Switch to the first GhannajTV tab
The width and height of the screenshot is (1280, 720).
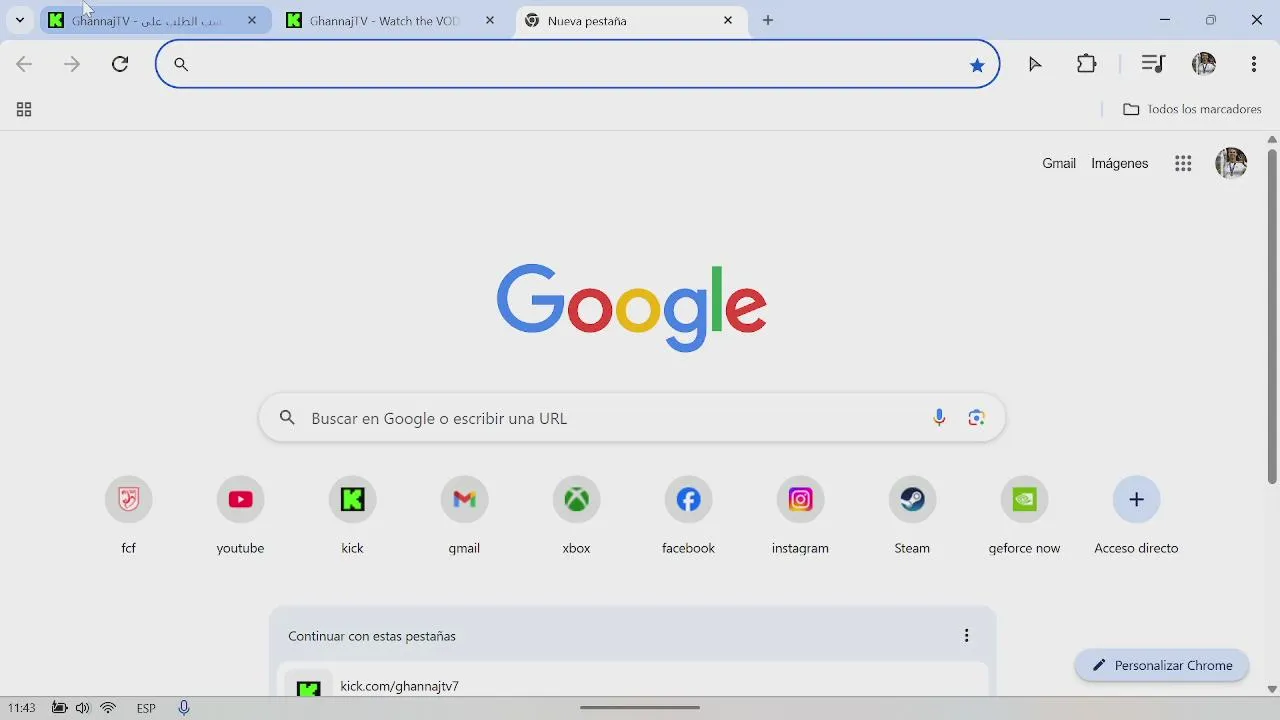click(x=155, y=20)
